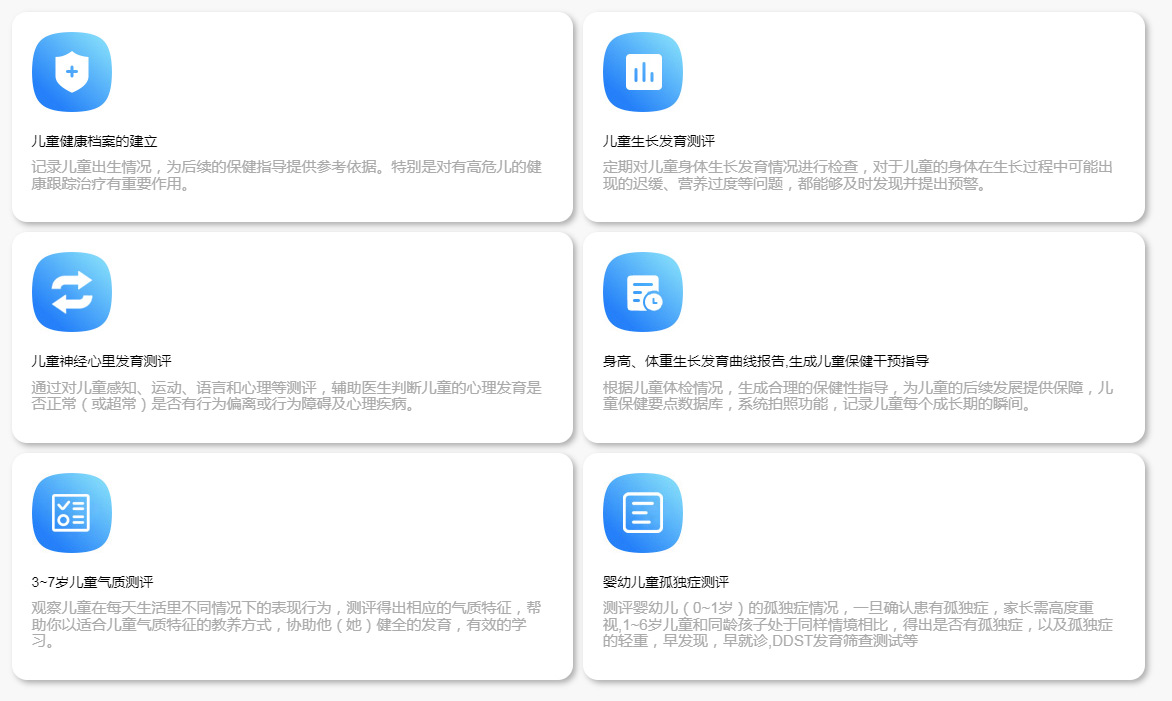The height and width of the screenshot is (701, 1172).
Task: Click the description starting with 观察儿童在每天生活里
Action: (286, 624)
